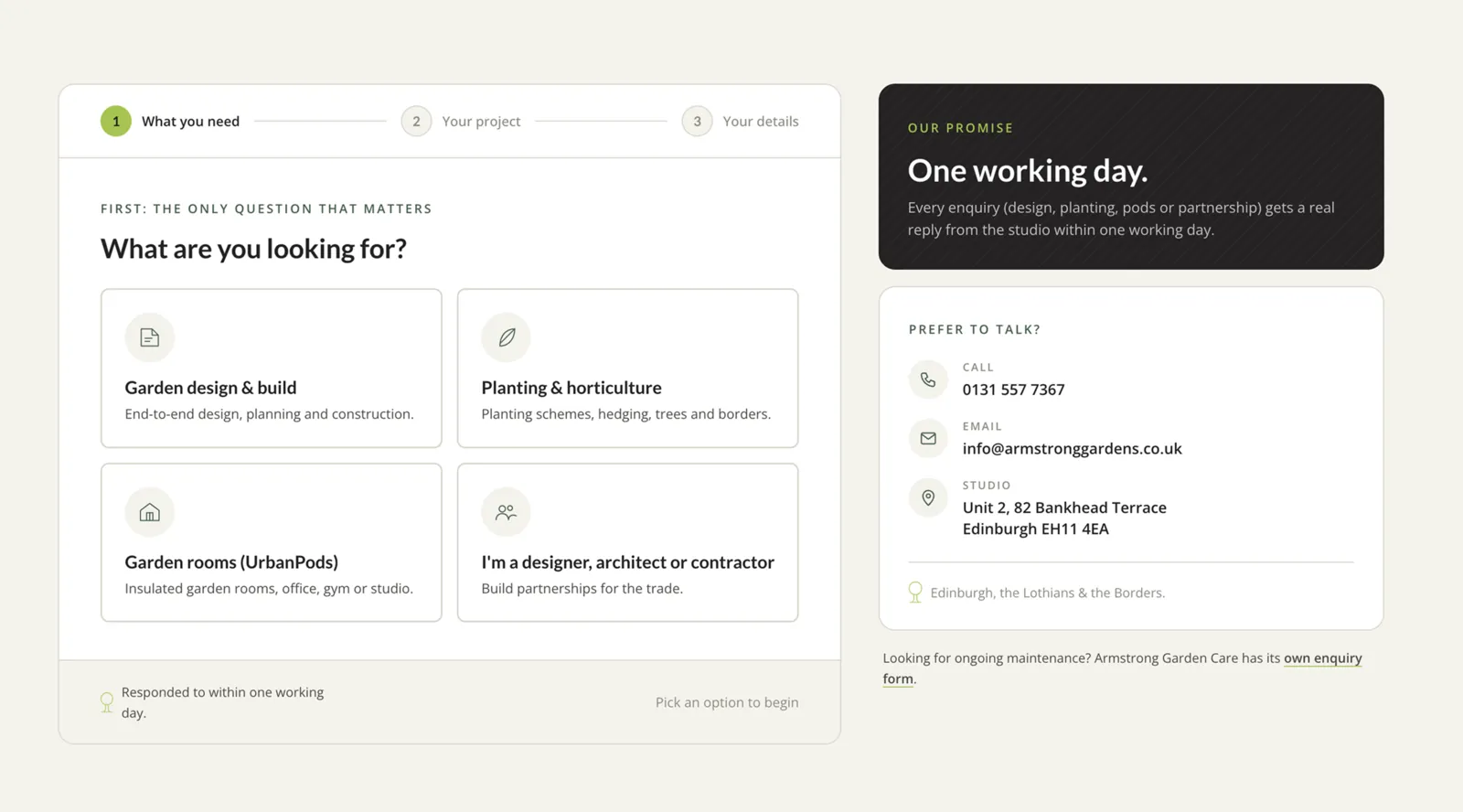Viewport: 1463px width, 812px height.
Task: Click the document icon in Garden design card
Action: [150, 337]
